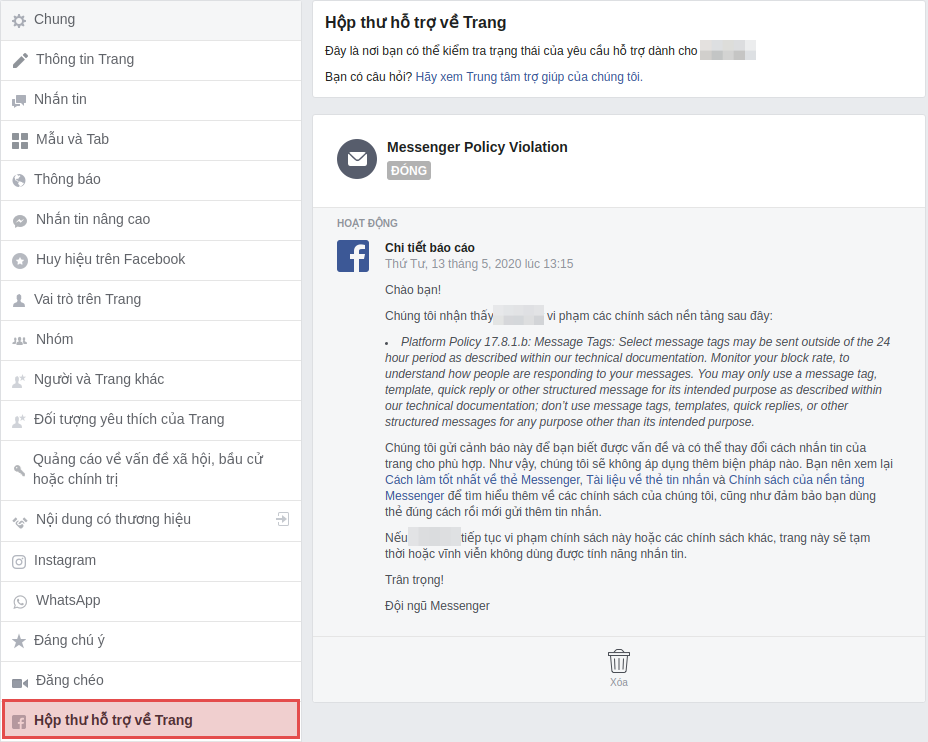
Task: Click the handshake icon for Nội dung có thương hiệu
Action: point(20,522)
